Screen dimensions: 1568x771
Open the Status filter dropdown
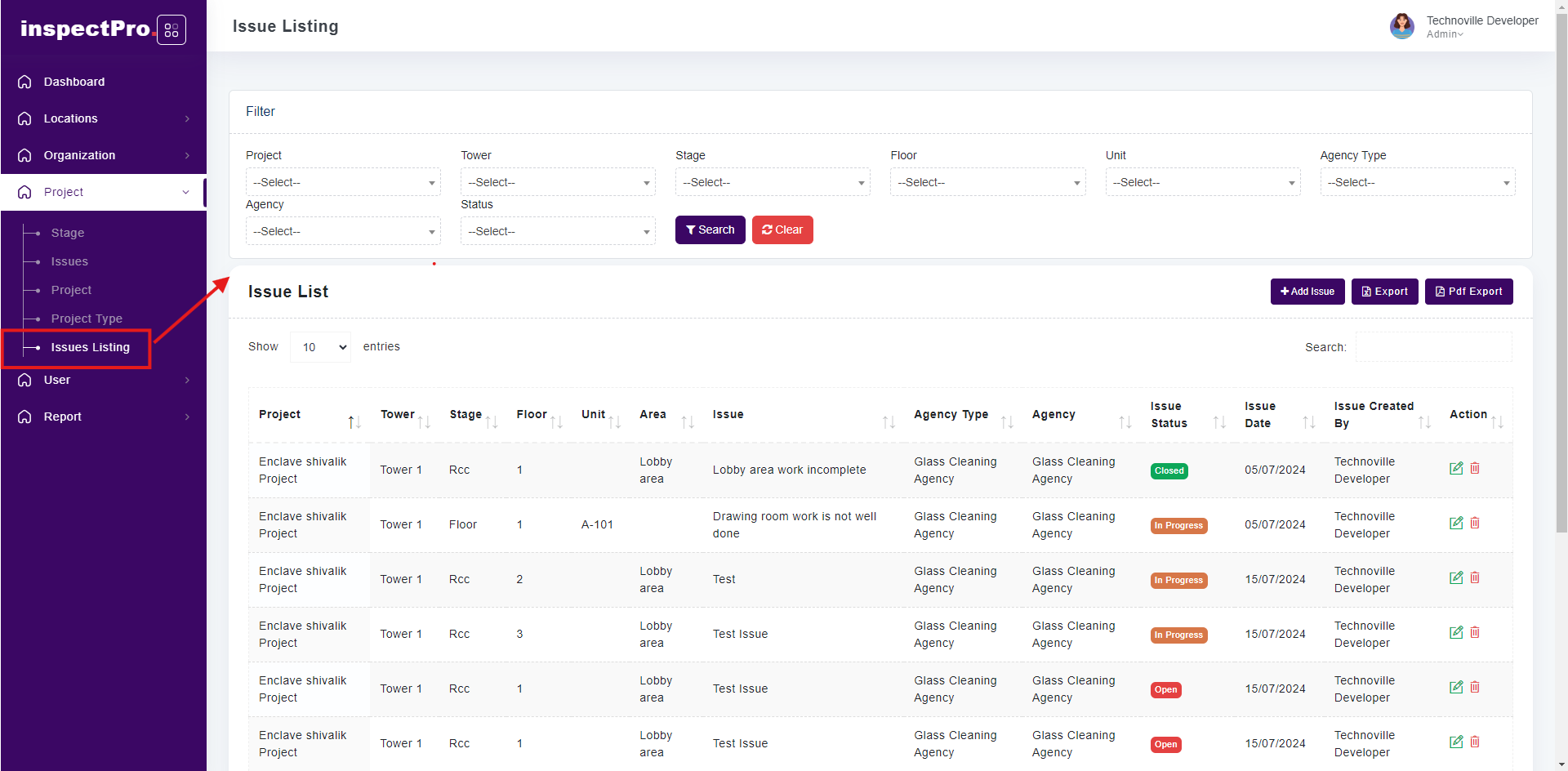tap(558, 231)
